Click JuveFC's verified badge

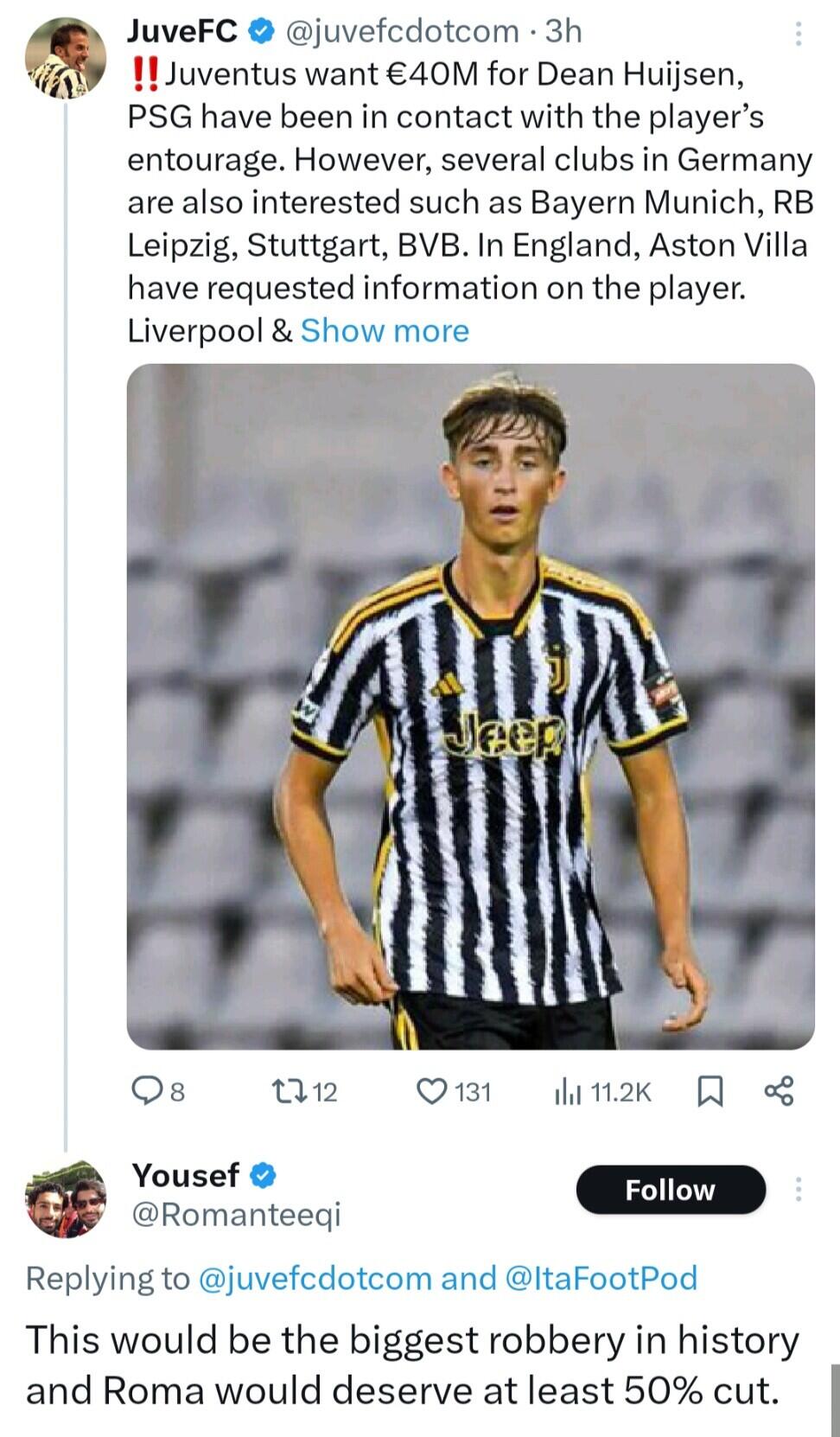pos(261,31)
